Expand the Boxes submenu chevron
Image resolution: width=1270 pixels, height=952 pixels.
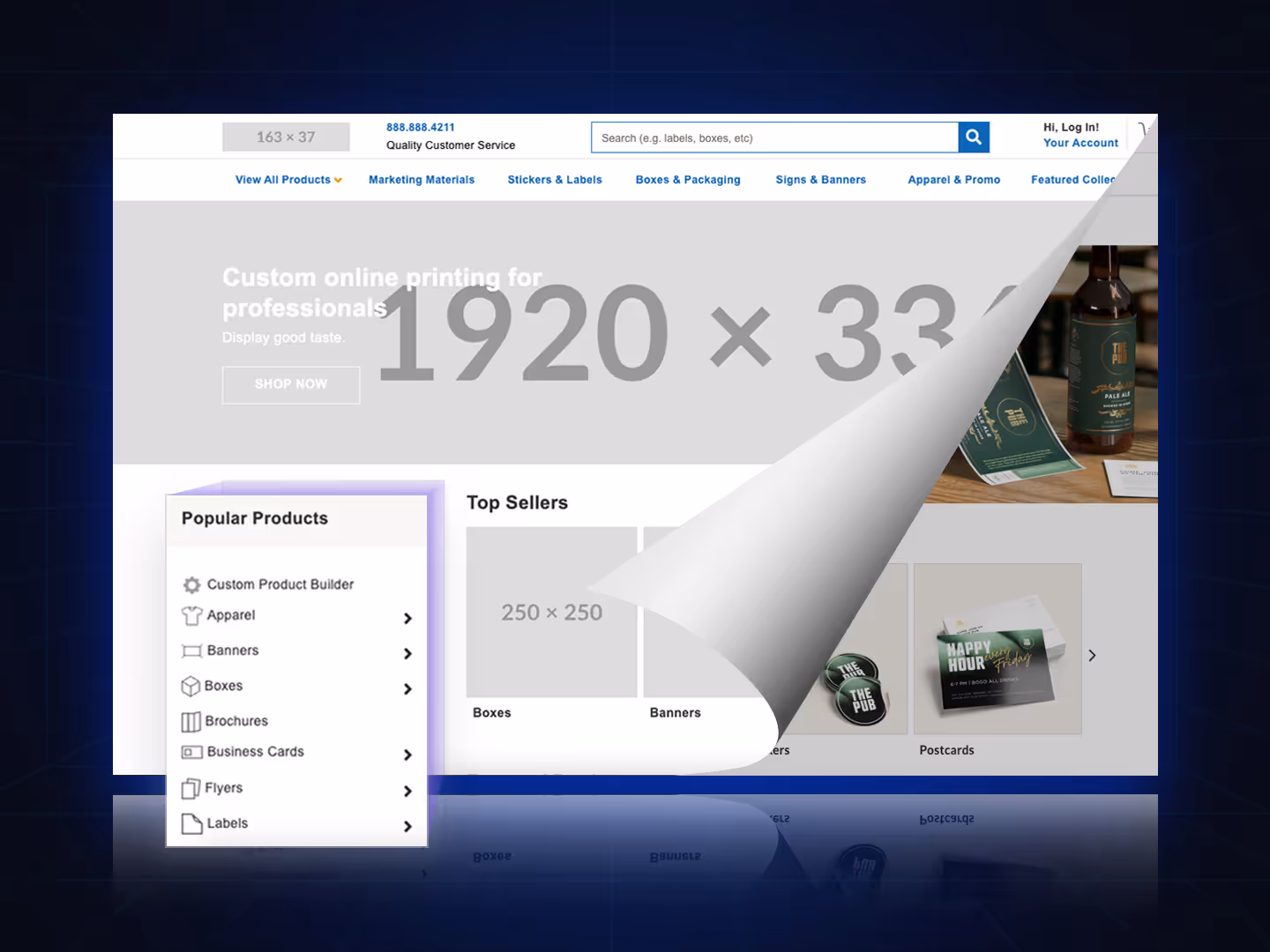point(407,688)
